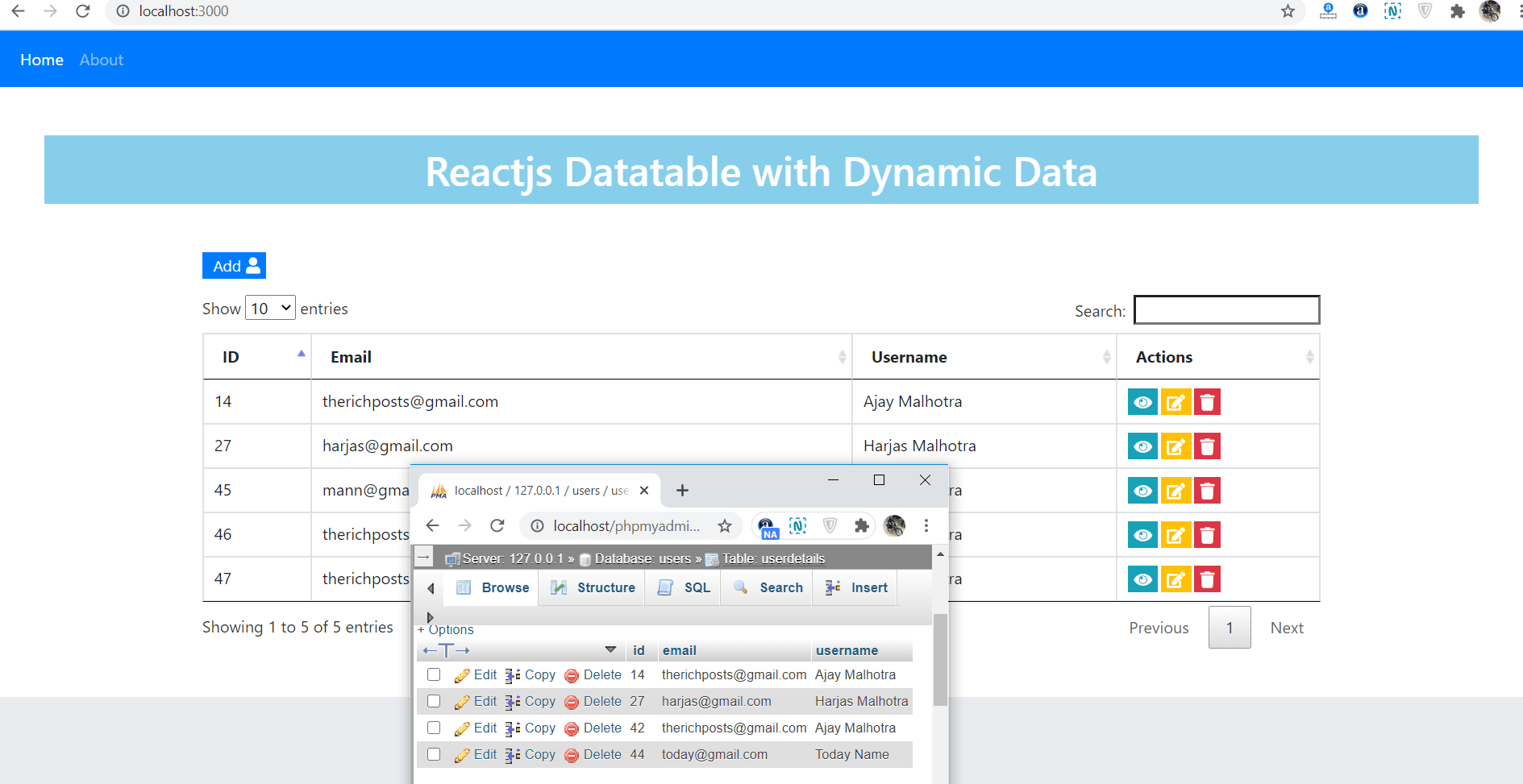Check the row checkbox for record id 14

tap(433, 674)
